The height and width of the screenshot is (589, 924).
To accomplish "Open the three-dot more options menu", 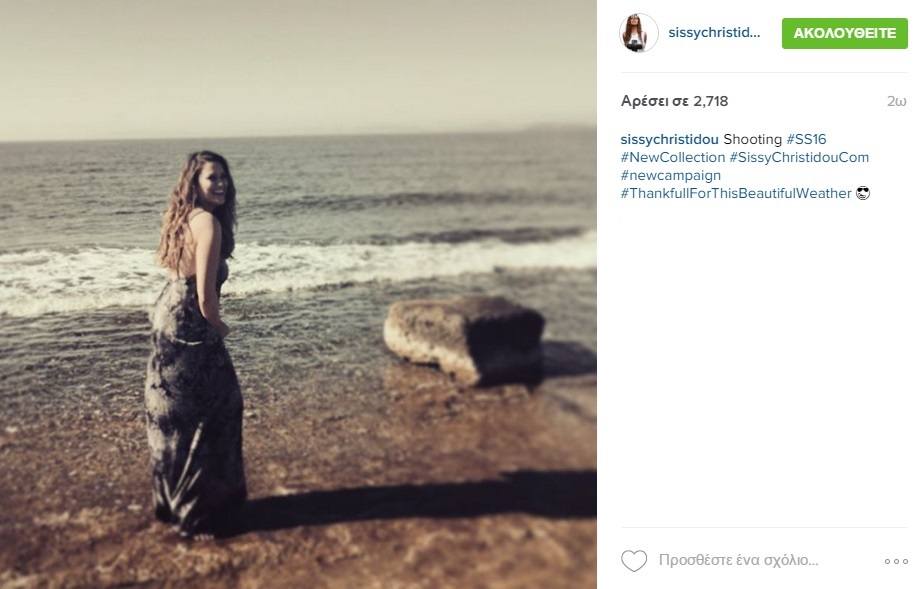I will tap(896, 561).
